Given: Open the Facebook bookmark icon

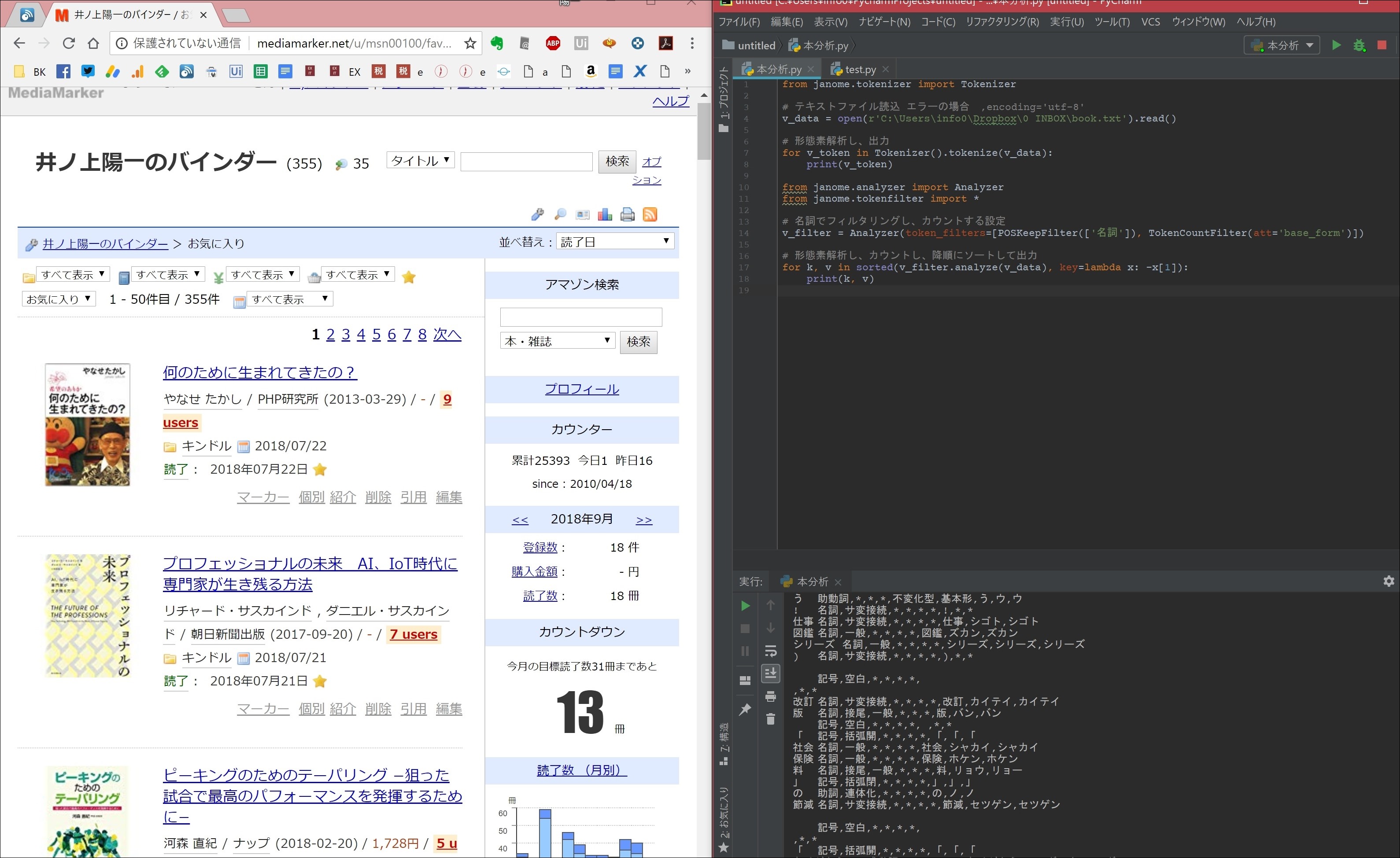Looking at the screenshot, I should tap(63, 72).
